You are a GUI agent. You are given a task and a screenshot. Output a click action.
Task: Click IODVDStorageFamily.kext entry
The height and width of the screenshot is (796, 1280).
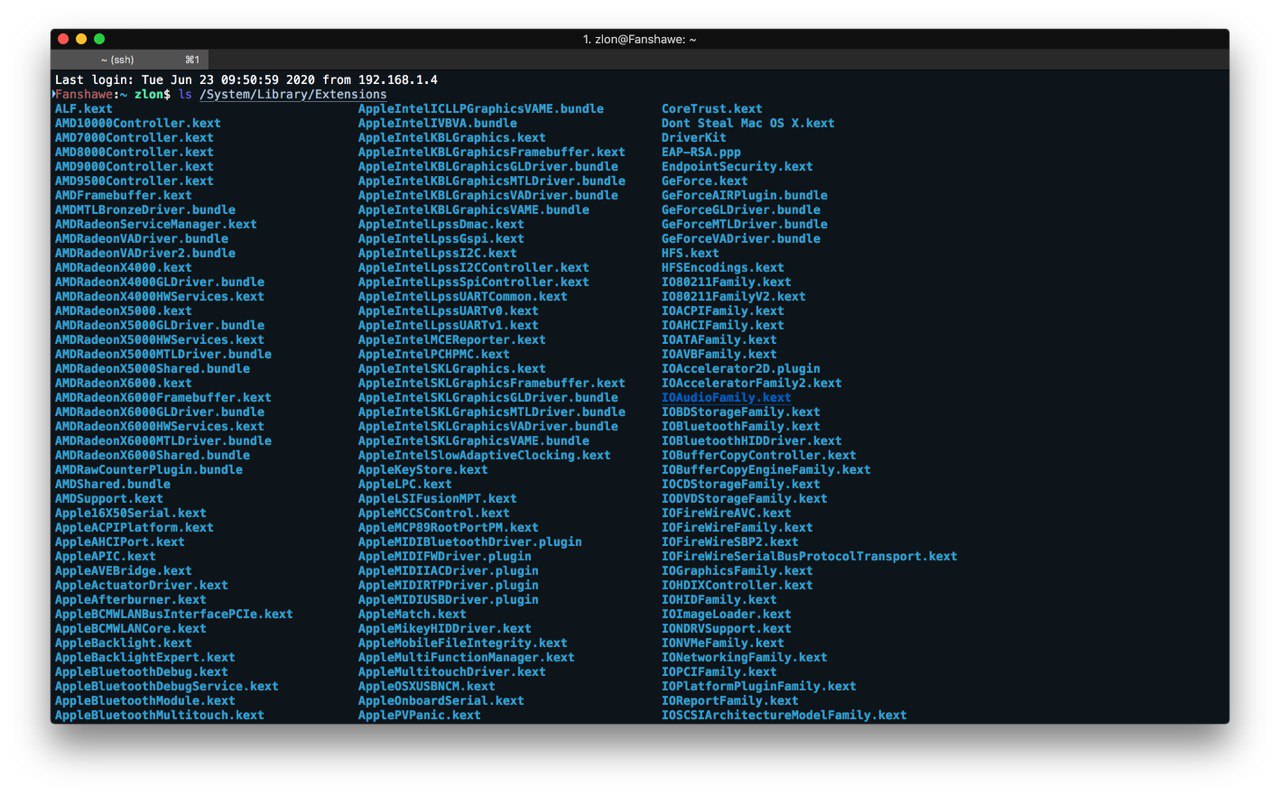[744, 499]
